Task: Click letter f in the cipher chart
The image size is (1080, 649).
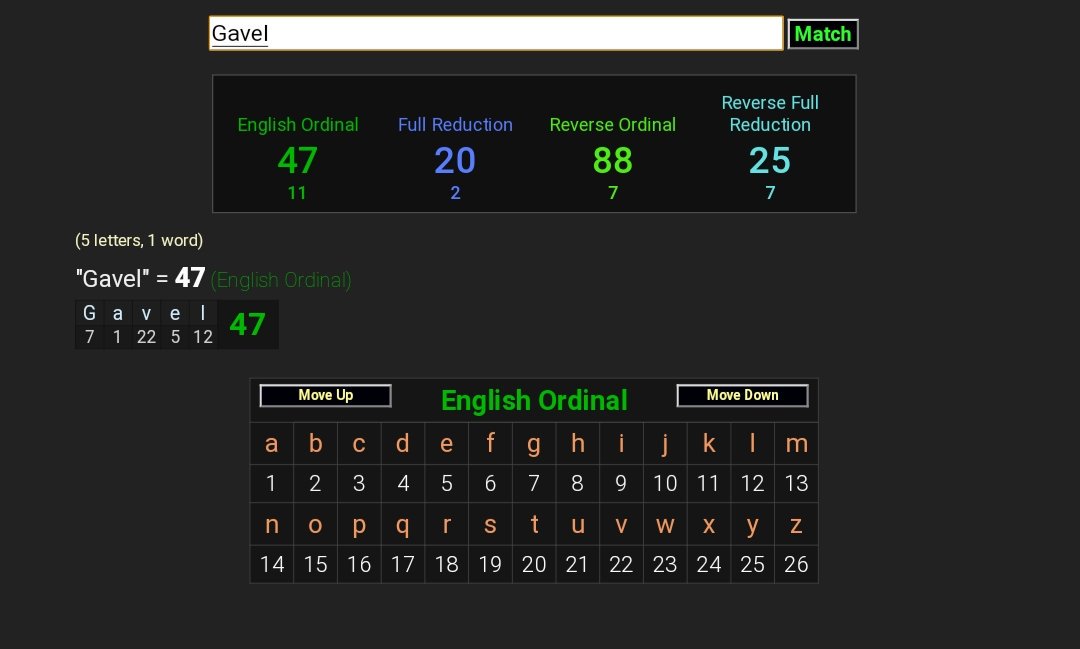Action: pos(490,444)
